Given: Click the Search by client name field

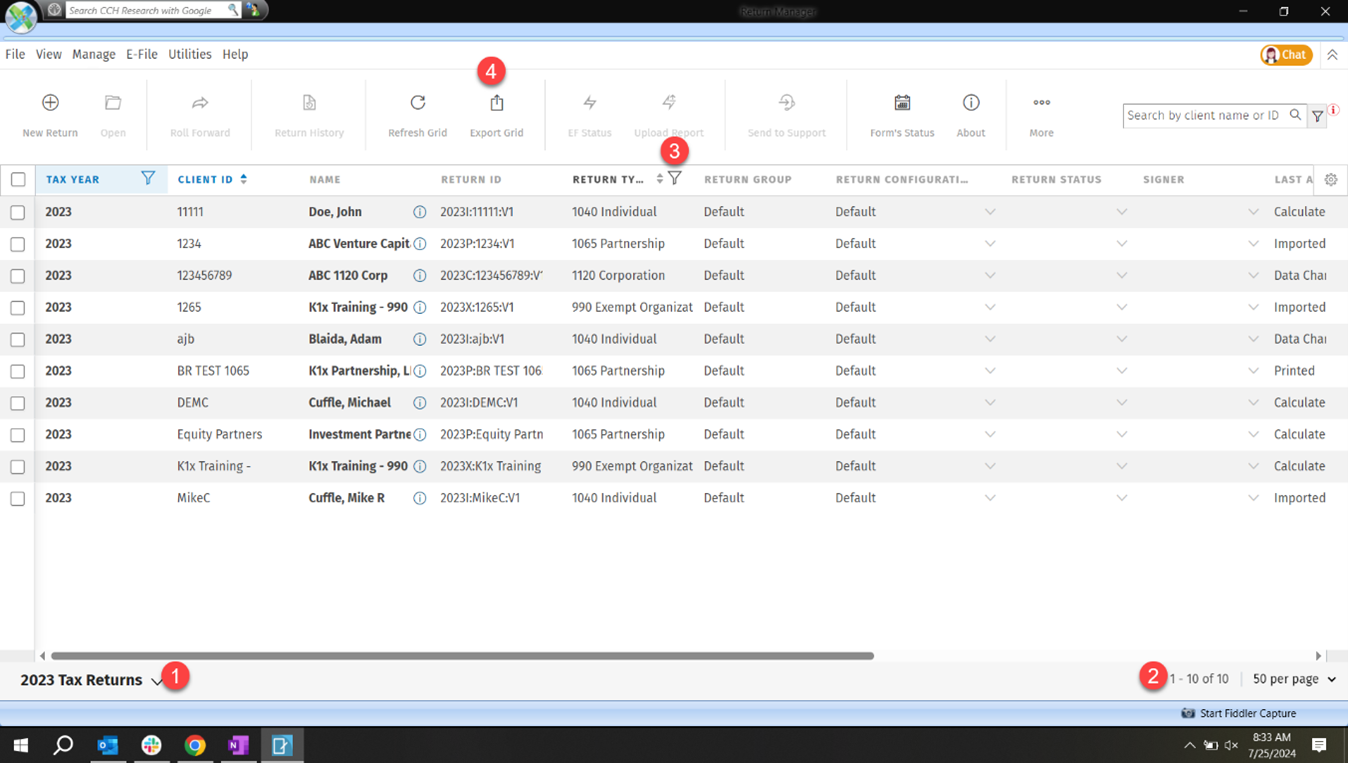Looking at the screenshot, I should click(1204, 115).
